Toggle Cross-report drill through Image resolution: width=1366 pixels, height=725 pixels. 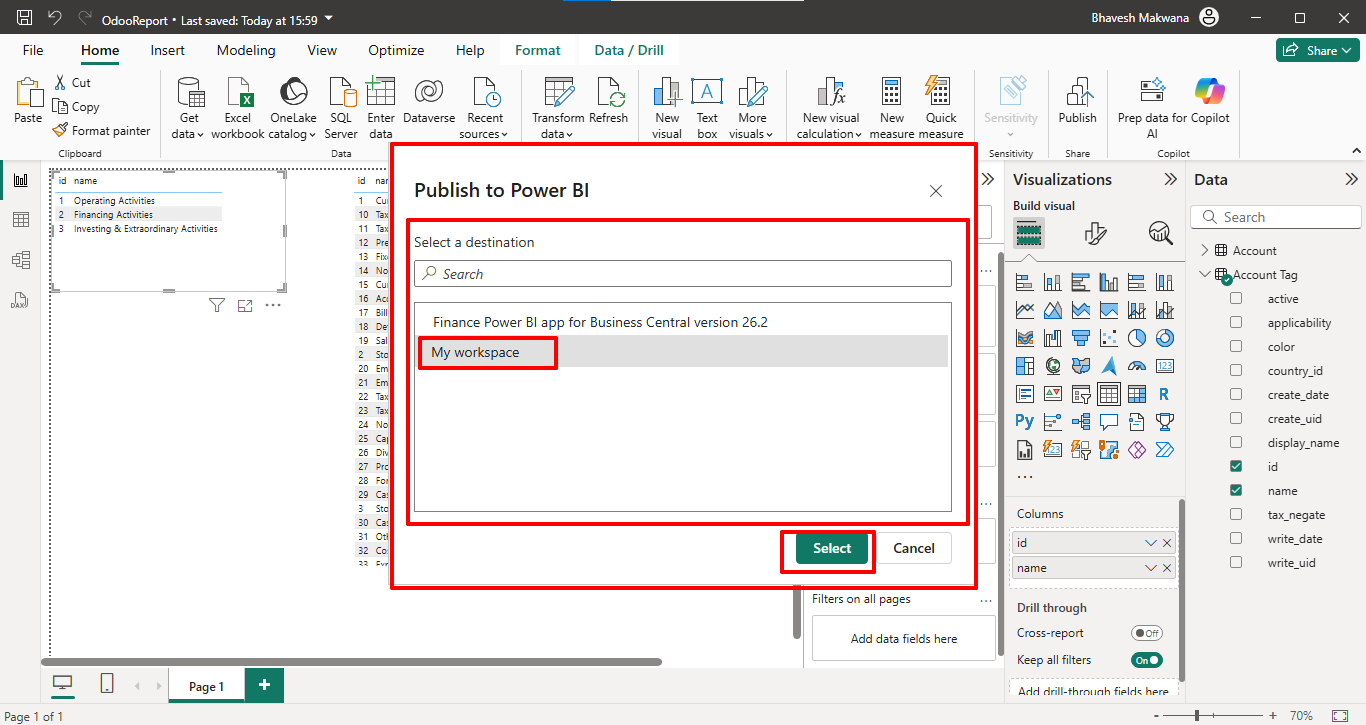pyautogui.click(x=1146, y=633)
